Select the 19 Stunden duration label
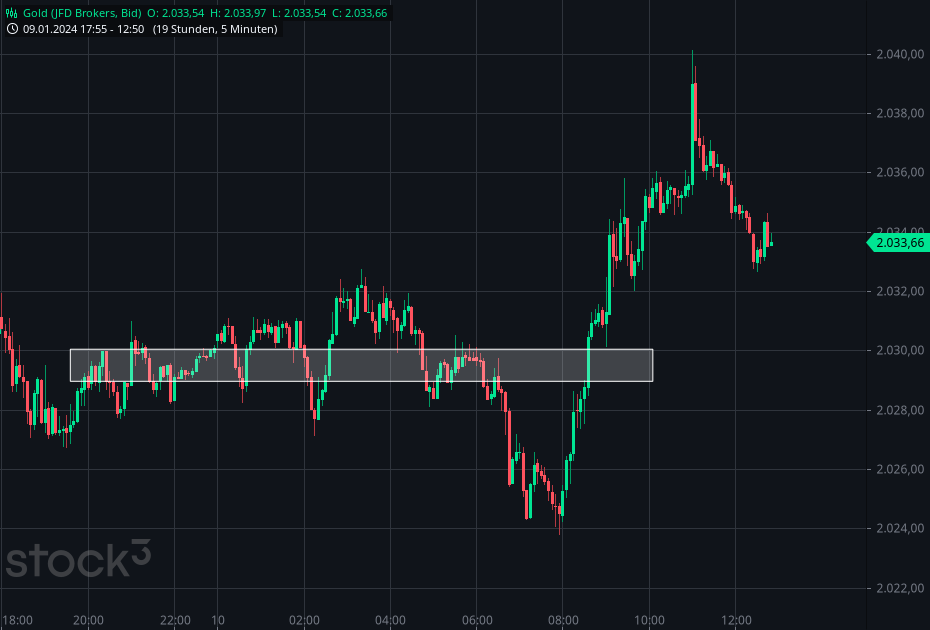The image size is (930, 630). [185, 29]
